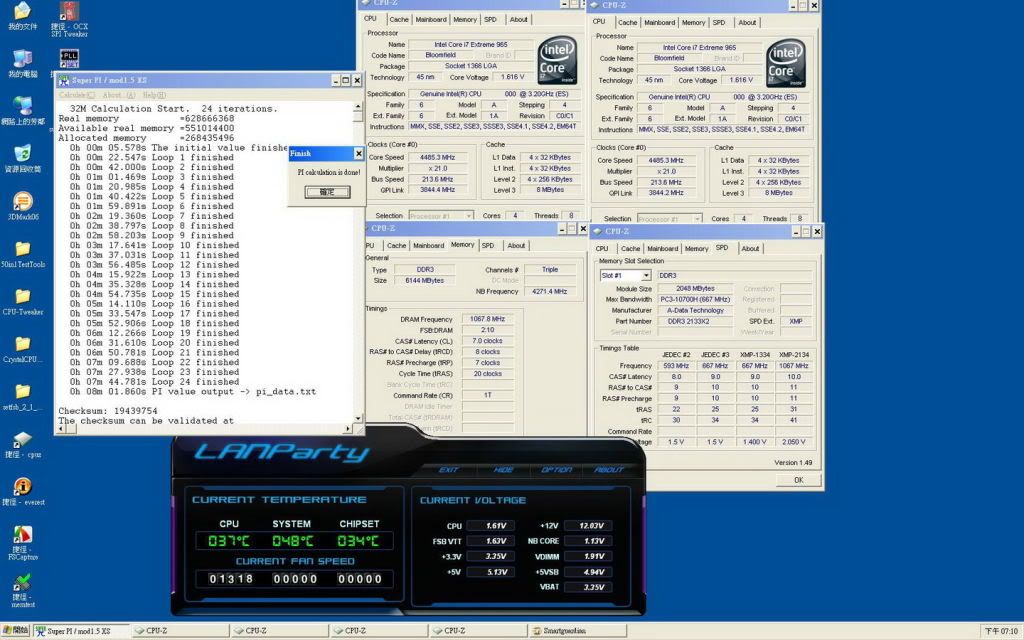1024x640 pixels.
Task: Launch the 捷徑 - memtest shortcut
Action: tap(22, 591)
